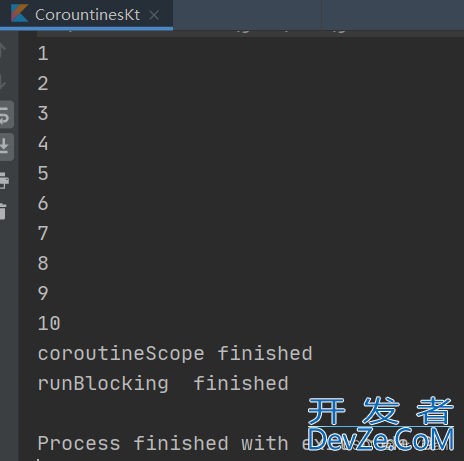
Task: Click output line showing 8
Action: pyautogui.click(x=43, y=264)
